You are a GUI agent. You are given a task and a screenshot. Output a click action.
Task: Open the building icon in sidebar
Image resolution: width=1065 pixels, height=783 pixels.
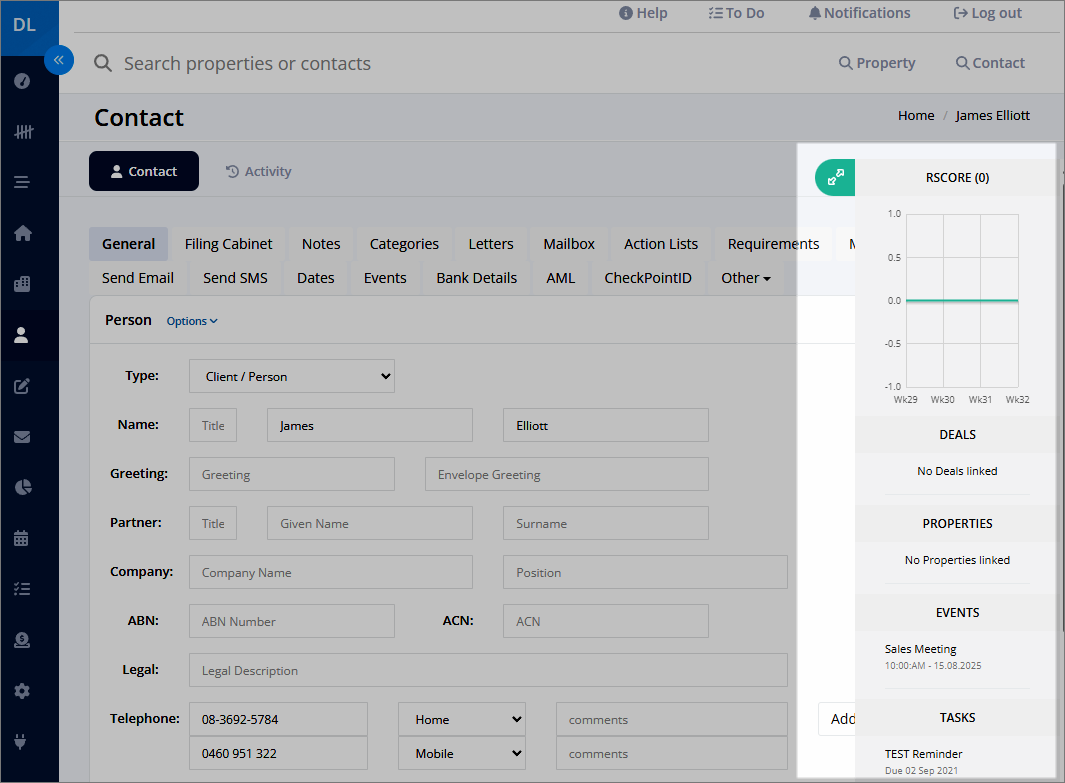click(22, 284)
